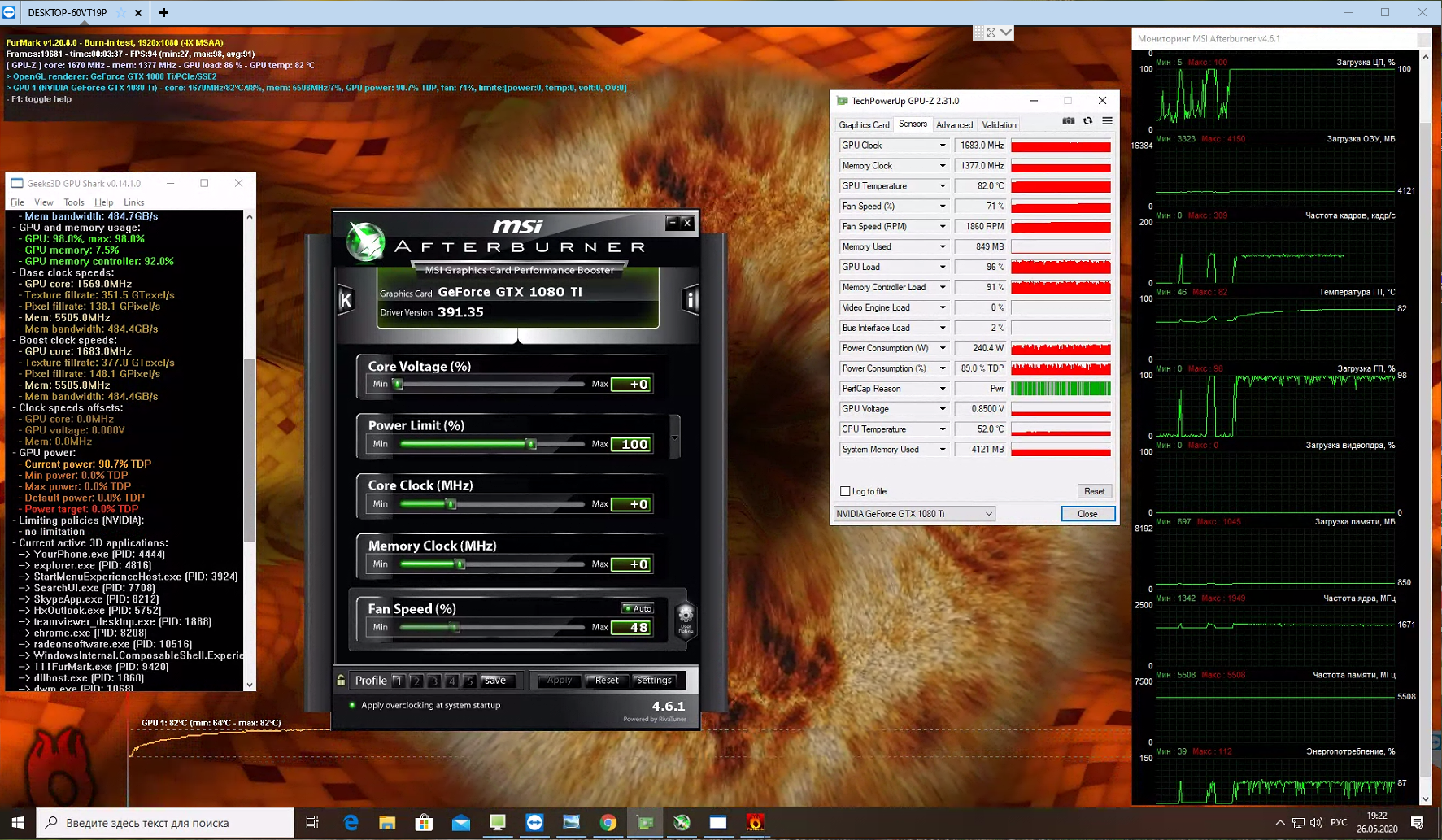Expand the Power Limit options arrow in Afterburner
This screenshot has height=840, width=1442.
click(674, 437)
